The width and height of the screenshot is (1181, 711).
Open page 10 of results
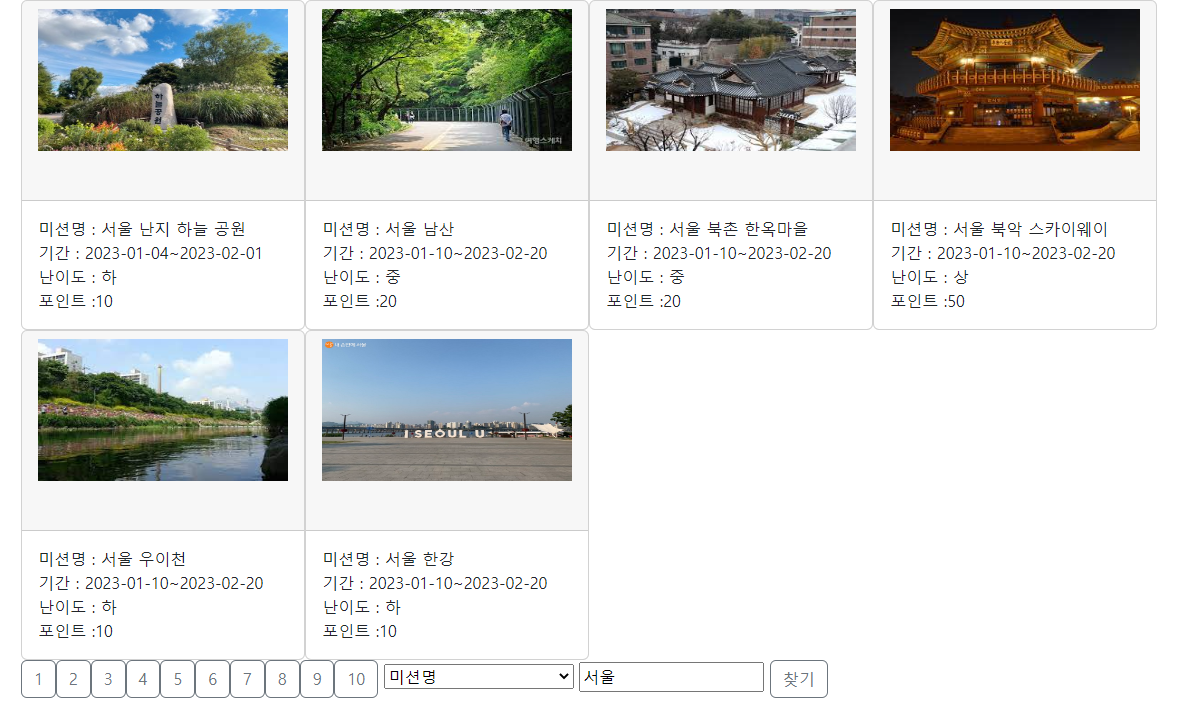(355, 679)
